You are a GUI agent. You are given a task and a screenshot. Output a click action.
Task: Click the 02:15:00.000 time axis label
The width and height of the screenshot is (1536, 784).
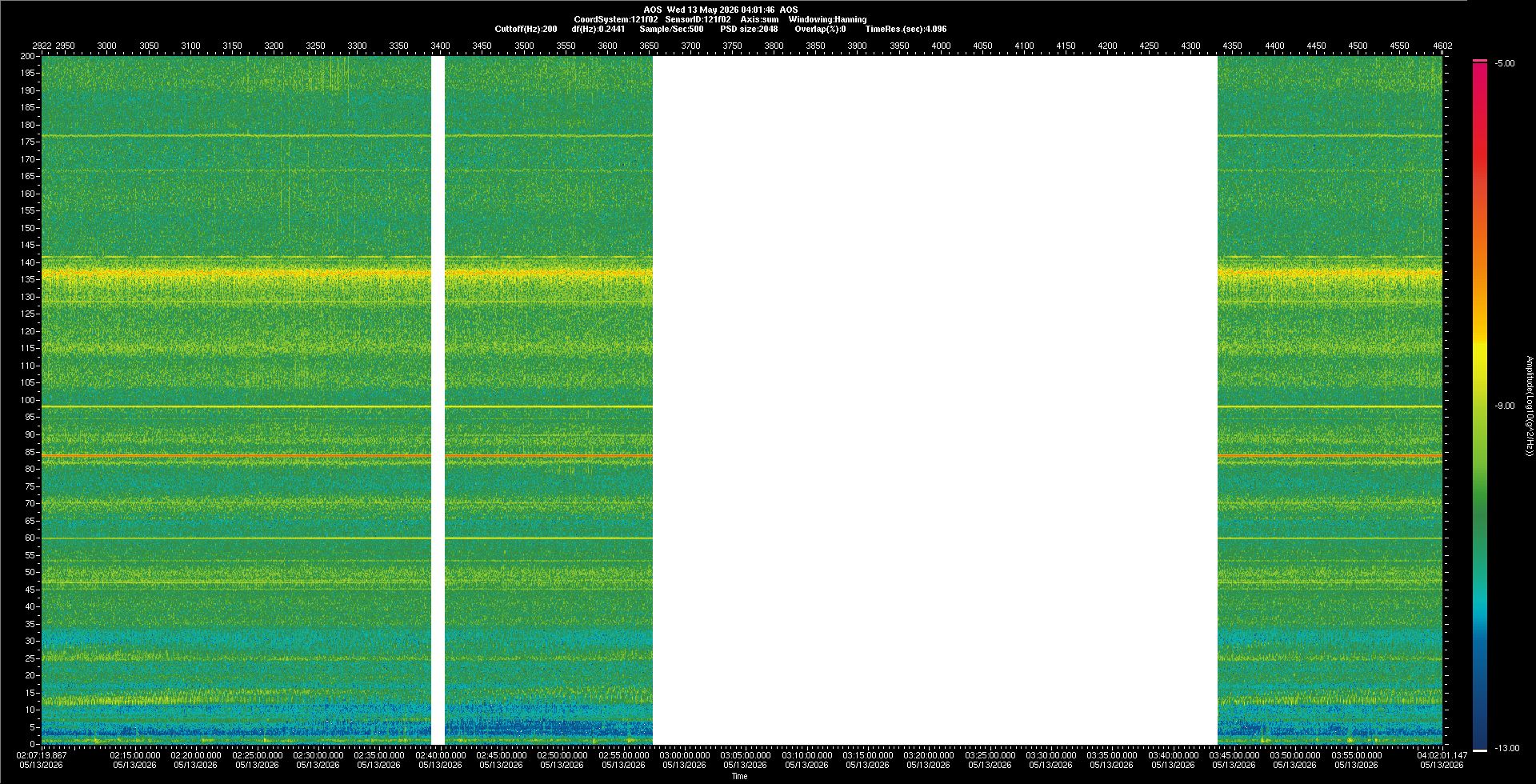point(134,755)
